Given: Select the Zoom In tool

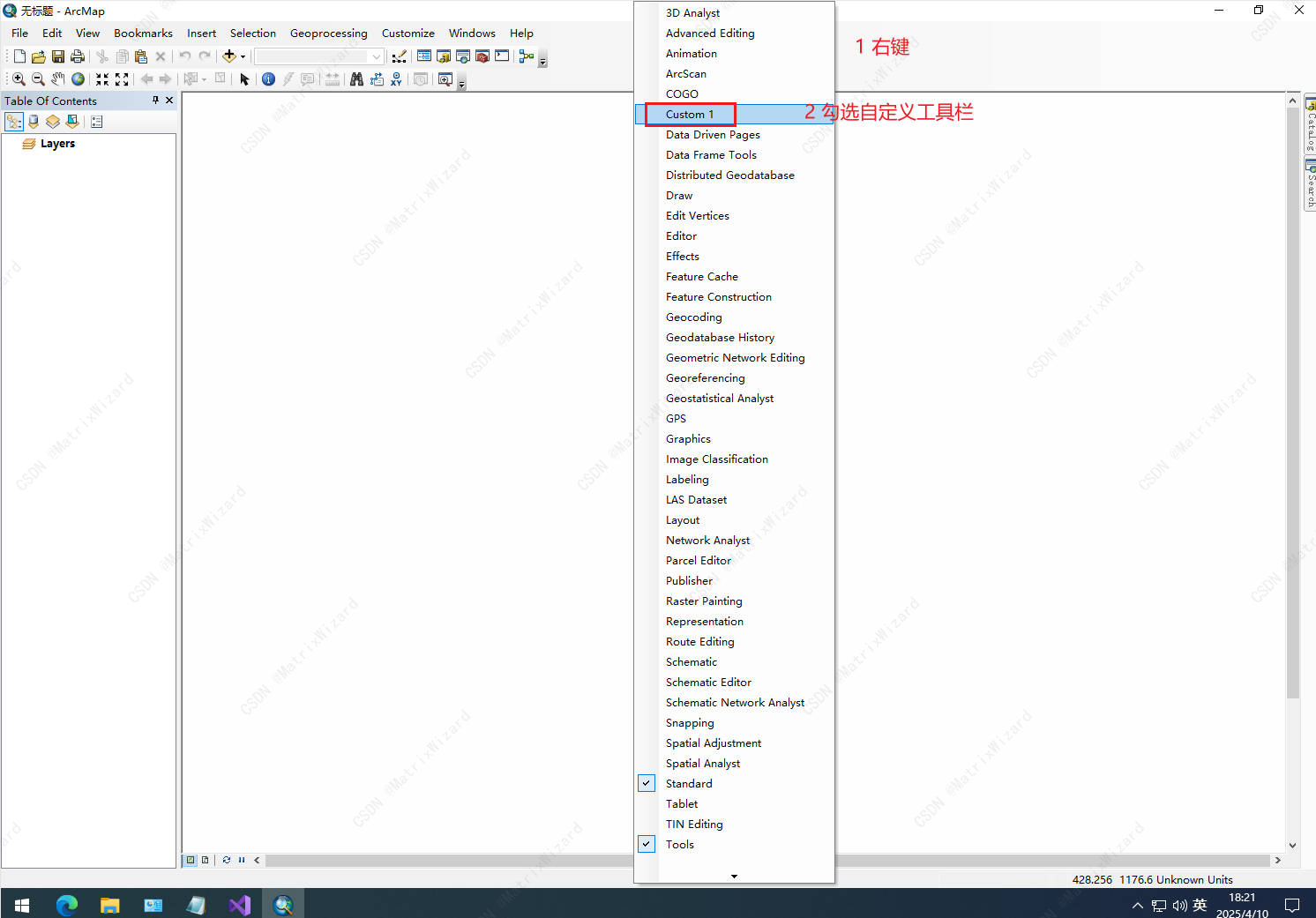Looking at the screenshot, I should 19,79.
